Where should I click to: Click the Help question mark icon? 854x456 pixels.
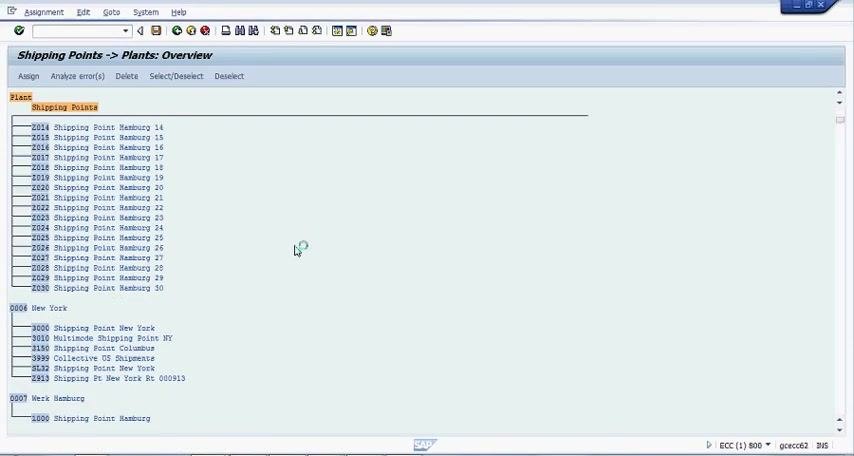(372, 31)
